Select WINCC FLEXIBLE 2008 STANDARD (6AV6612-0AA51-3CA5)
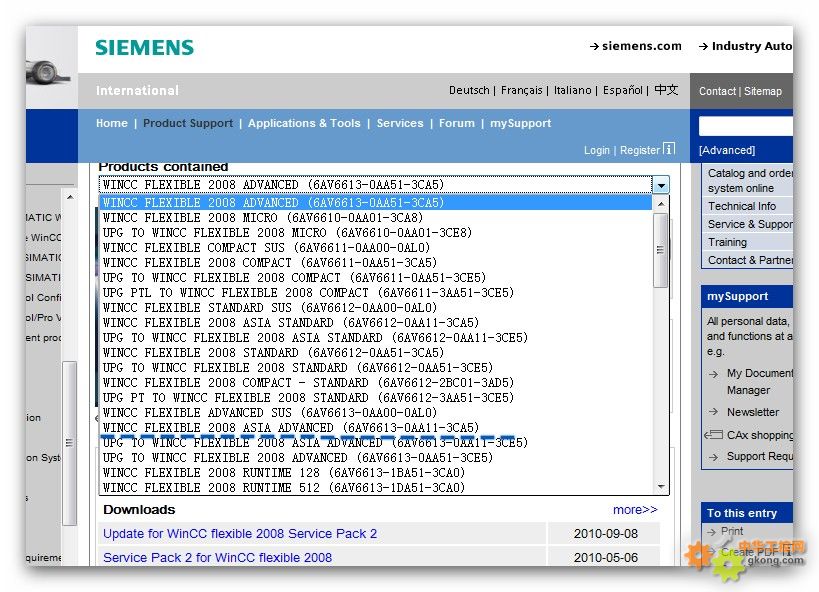The height and width of the screenshot is (592, 819). [376, 353]
